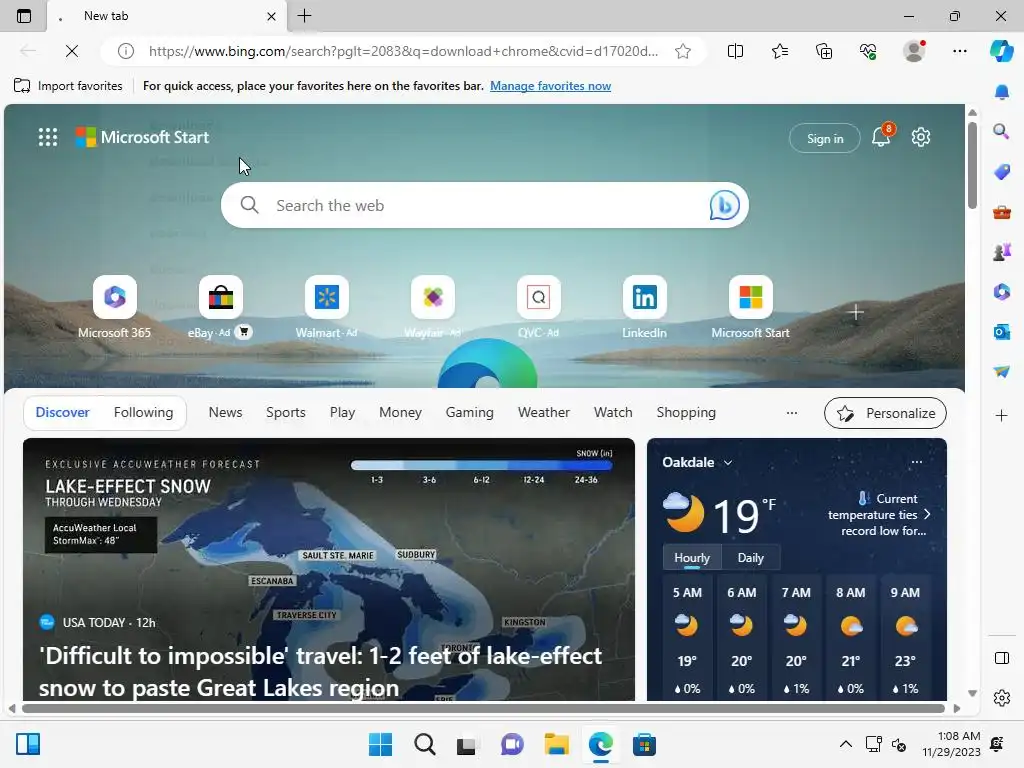Image resolution: width=1024 pixels, height=768 pixels.
Task: Launch Copilot from the toolbar
Action: 1002,51
